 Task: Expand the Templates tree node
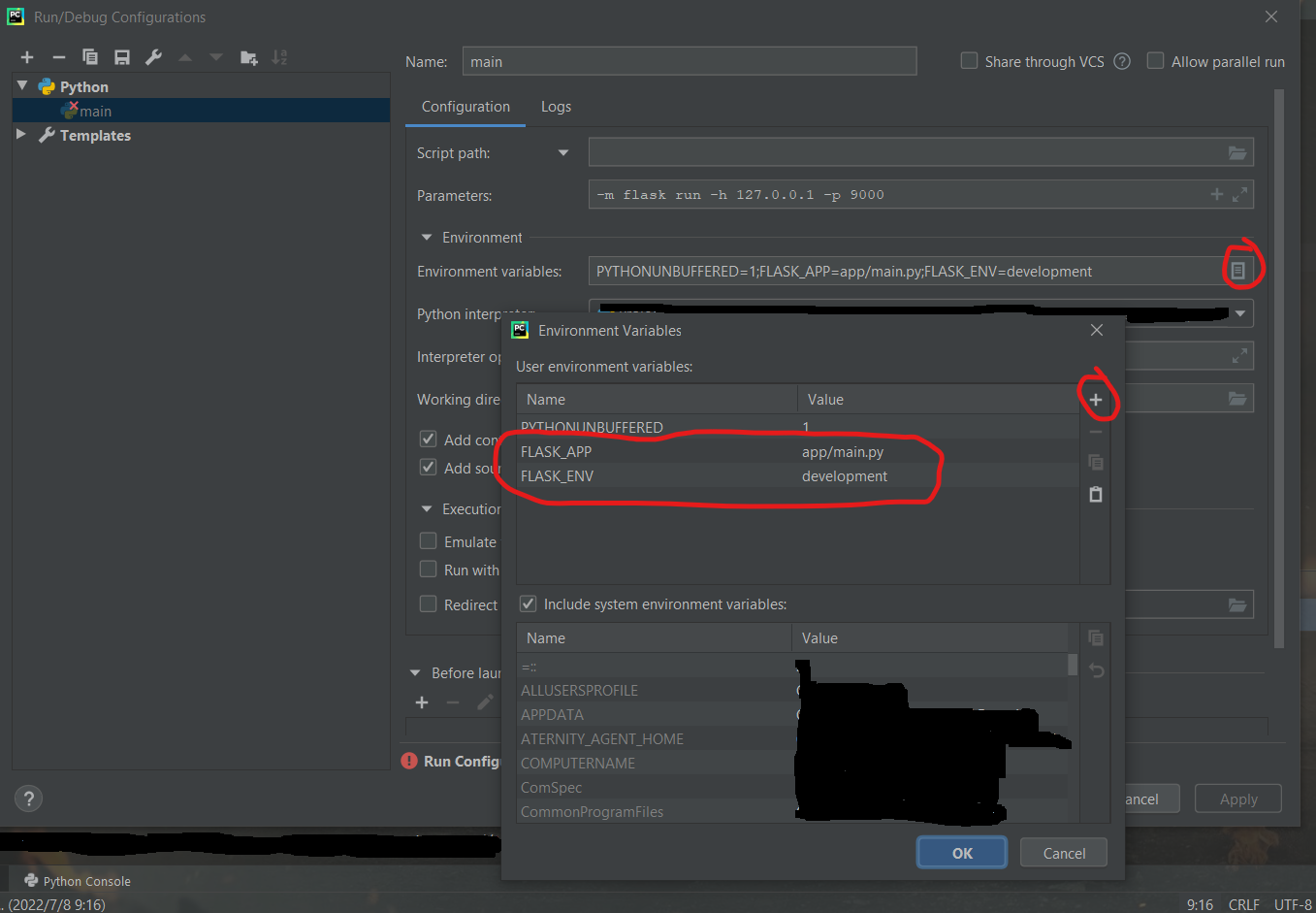21,135
